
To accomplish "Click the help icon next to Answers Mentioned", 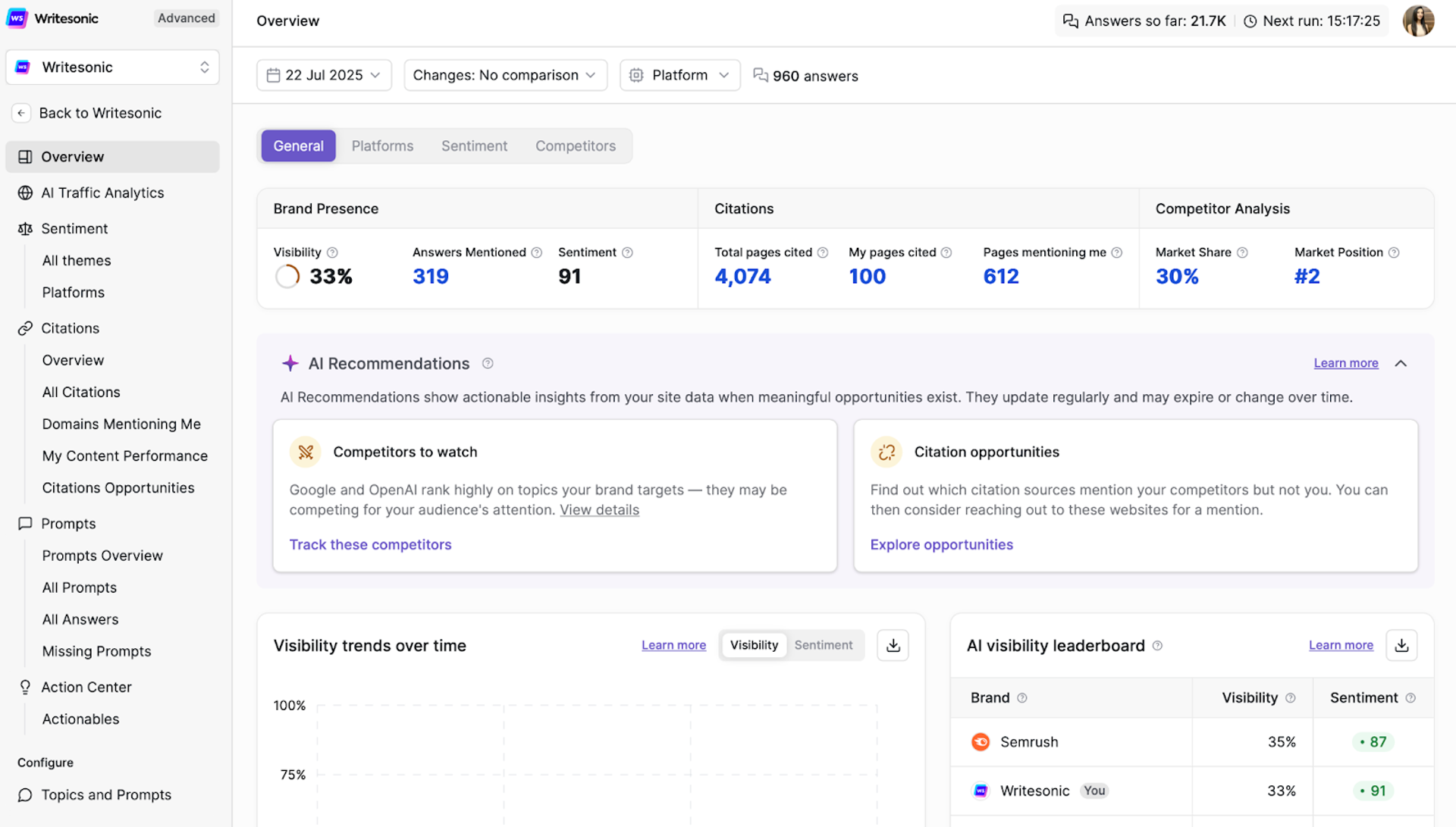I will (537, 252).
